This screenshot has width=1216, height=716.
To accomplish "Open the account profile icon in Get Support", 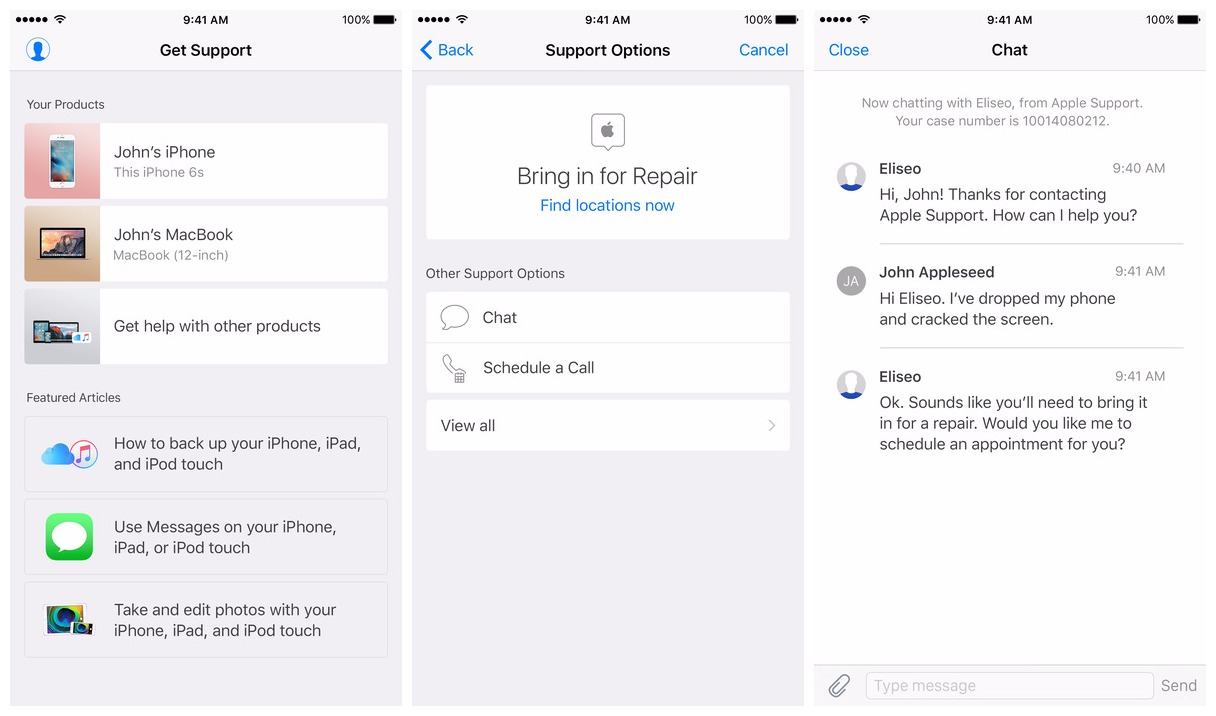I will click(x=38, y=49).
